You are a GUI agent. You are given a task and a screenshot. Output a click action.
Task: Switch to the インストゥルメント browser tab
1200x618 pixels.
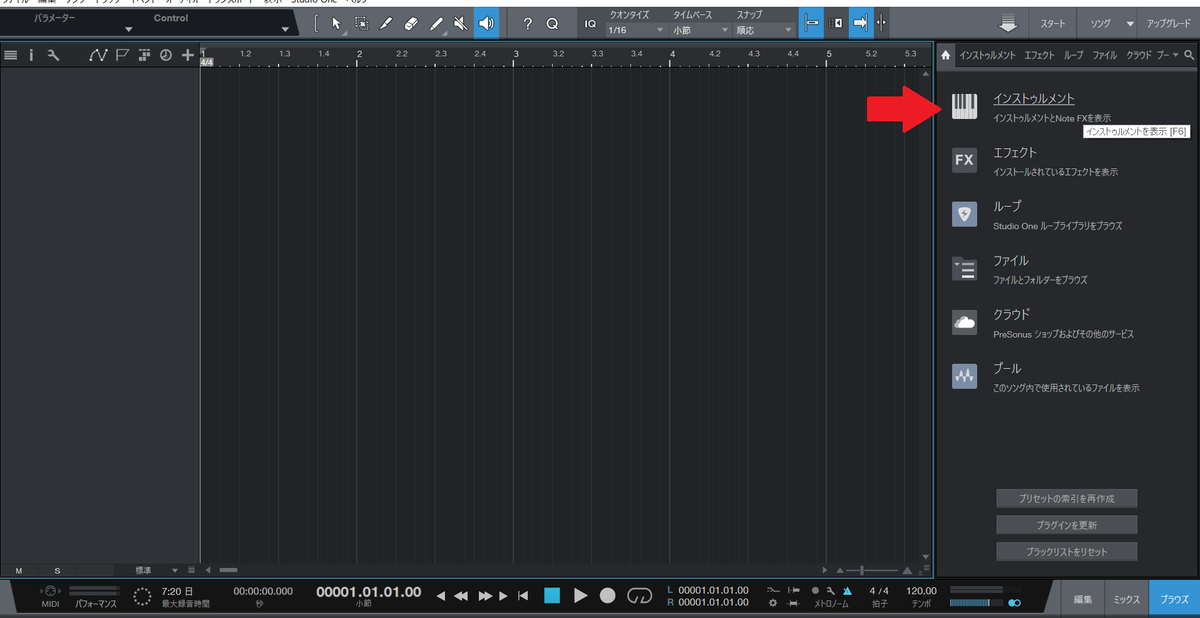pos(986,55)
